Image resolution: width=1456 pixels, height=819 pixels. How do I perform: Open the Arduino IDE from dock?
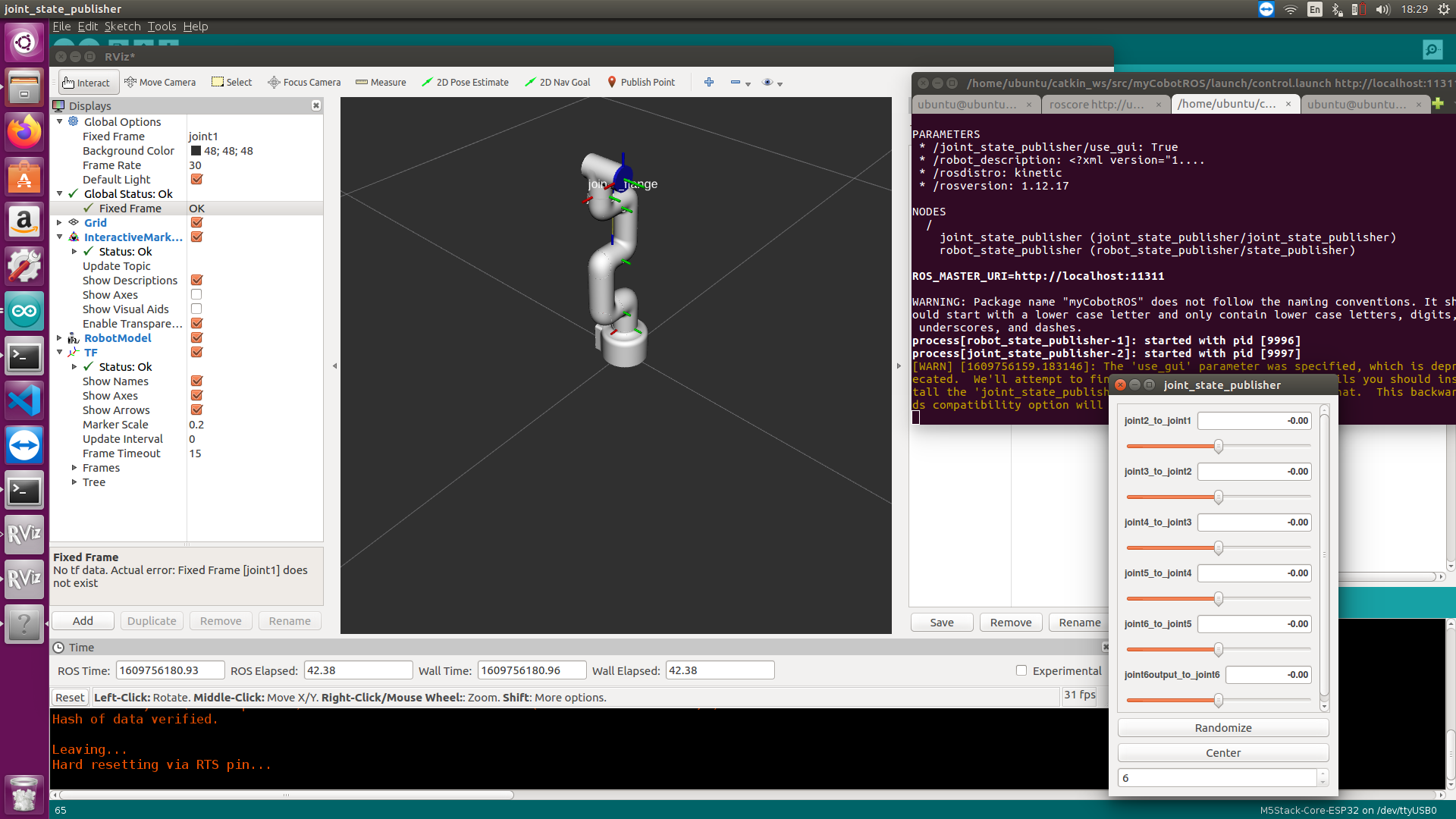pyautogui.click(x=24, y=311)
